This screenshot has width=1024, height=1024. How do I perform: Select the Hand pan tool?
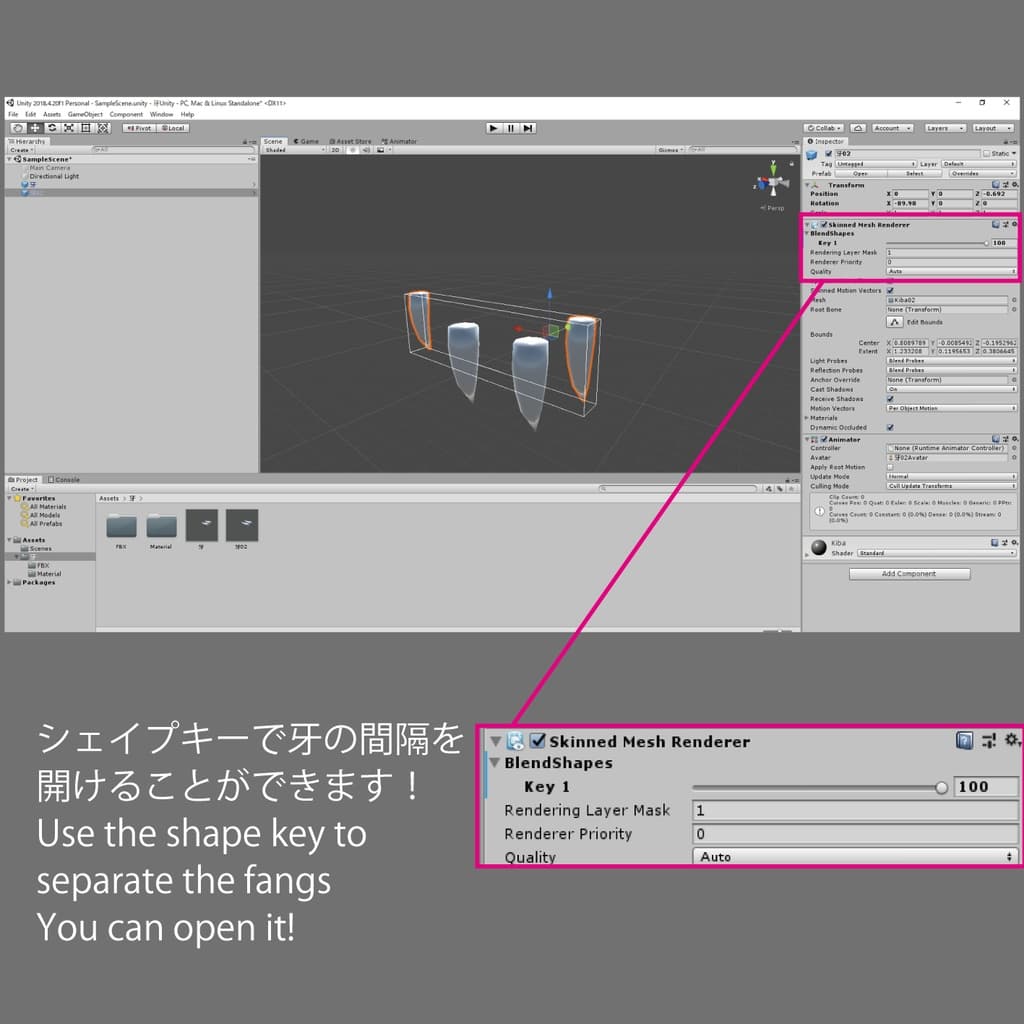(18, 128)
